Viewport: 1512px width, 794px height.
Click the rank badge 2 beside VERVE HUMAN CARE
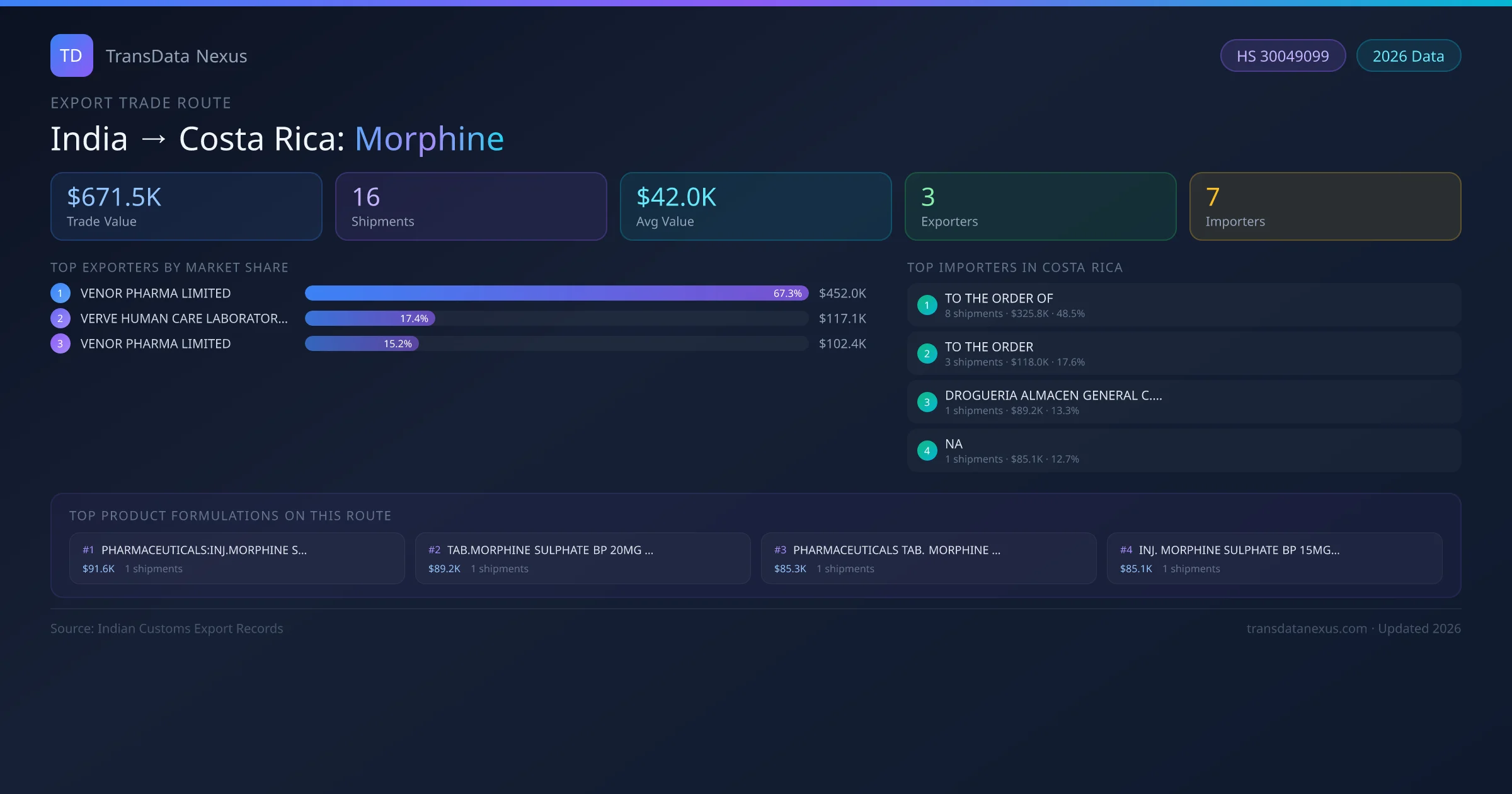pos(60,318)
